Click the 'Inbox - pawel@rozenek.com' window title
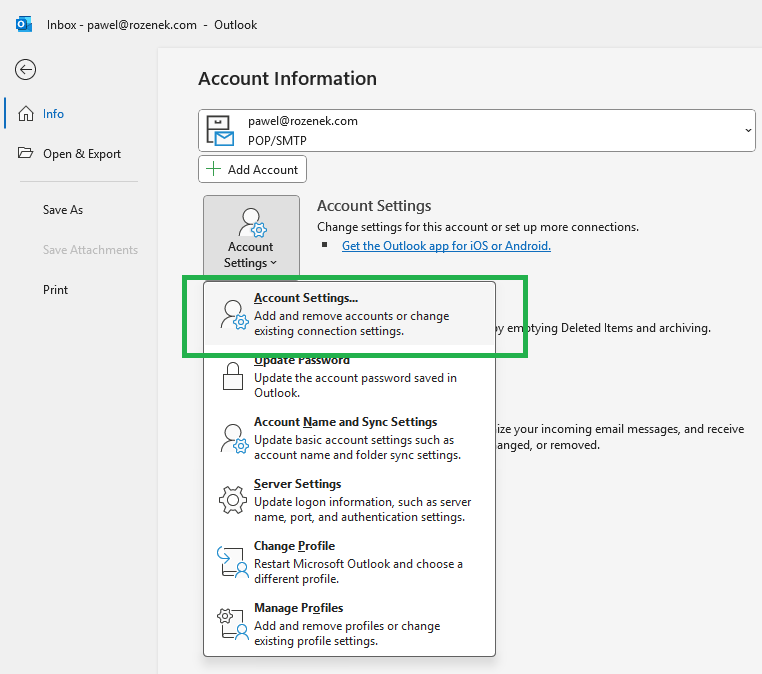 pyautogui.click(x=122, y=25)
